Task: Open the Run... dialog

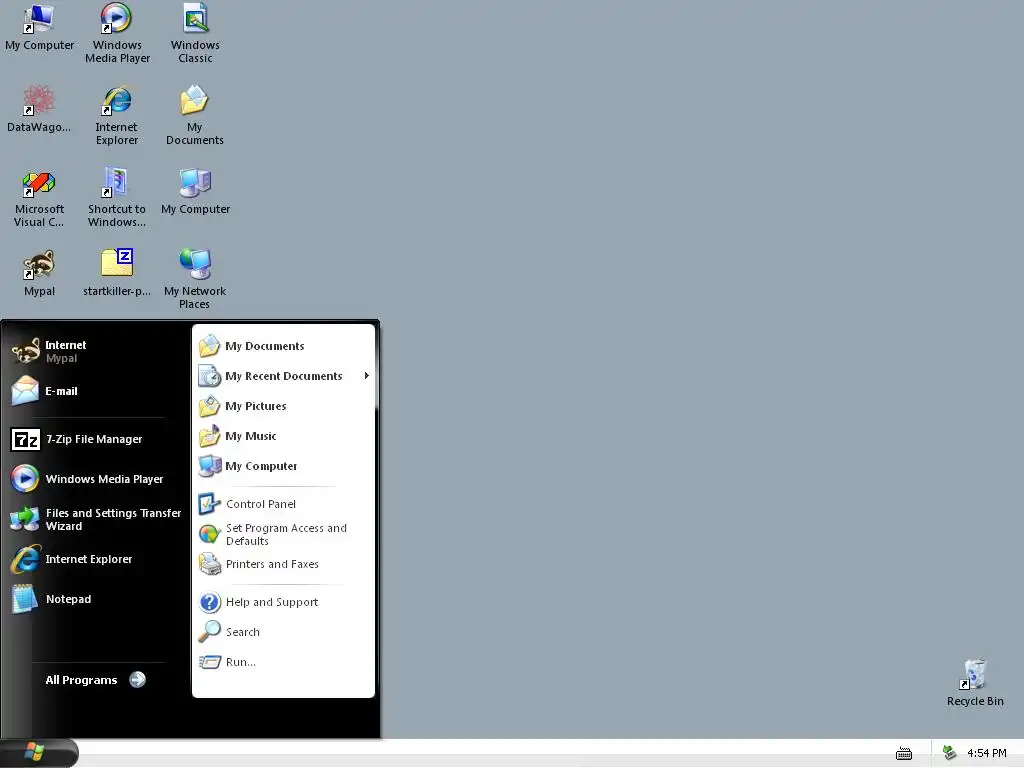Action: [283, 662]
